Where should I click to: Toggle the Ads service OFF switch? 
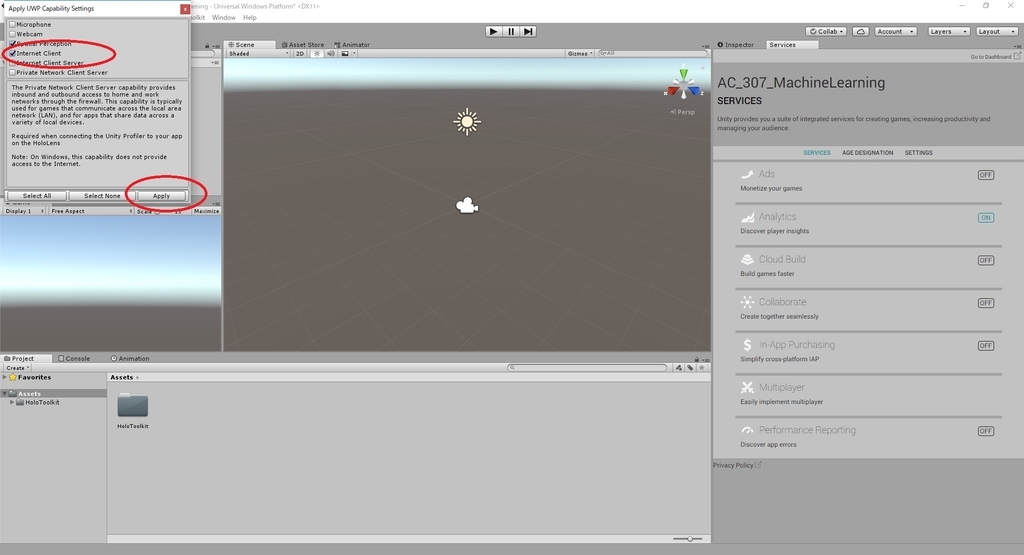click(x=985, y=175)
